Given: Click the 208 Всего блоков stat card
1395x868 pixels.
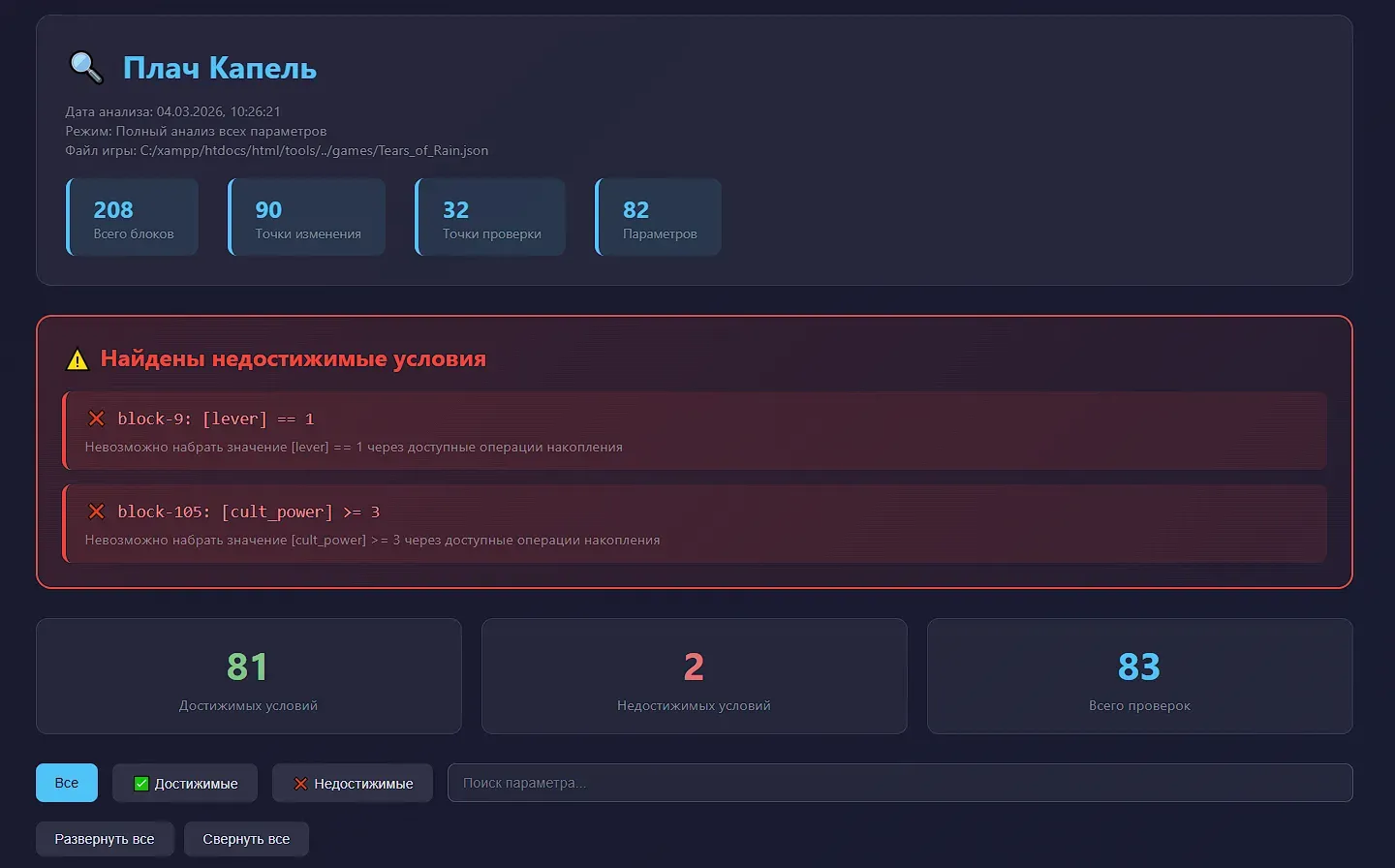Looking at the screenshot, I should point(133,218).
